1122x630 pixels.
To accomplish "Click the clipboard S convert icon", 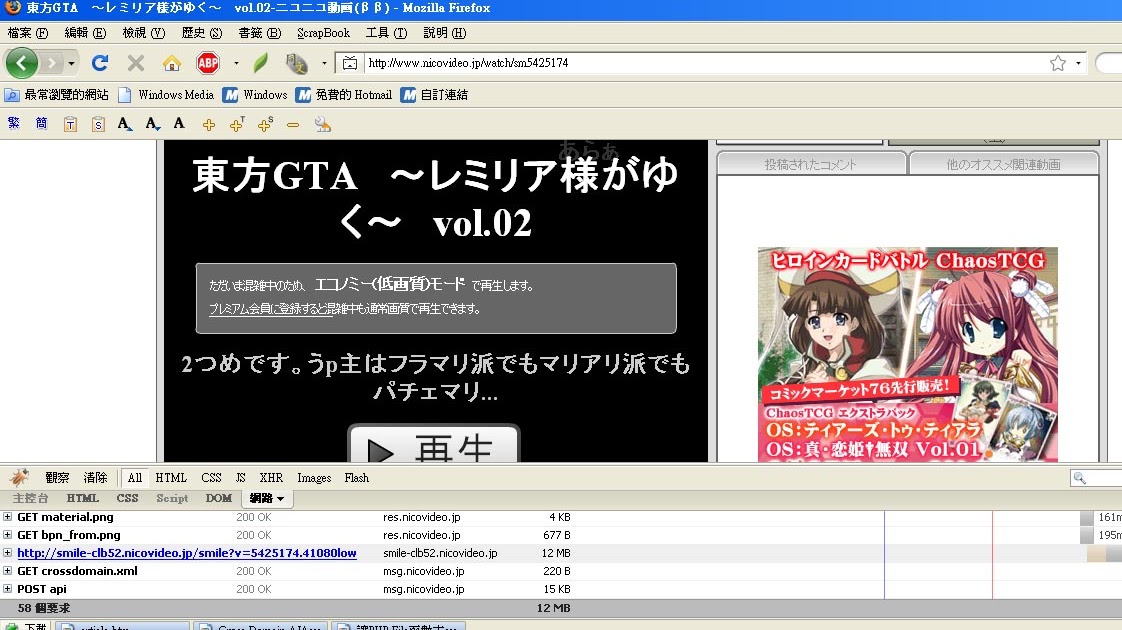I will (x=98, y=125).
